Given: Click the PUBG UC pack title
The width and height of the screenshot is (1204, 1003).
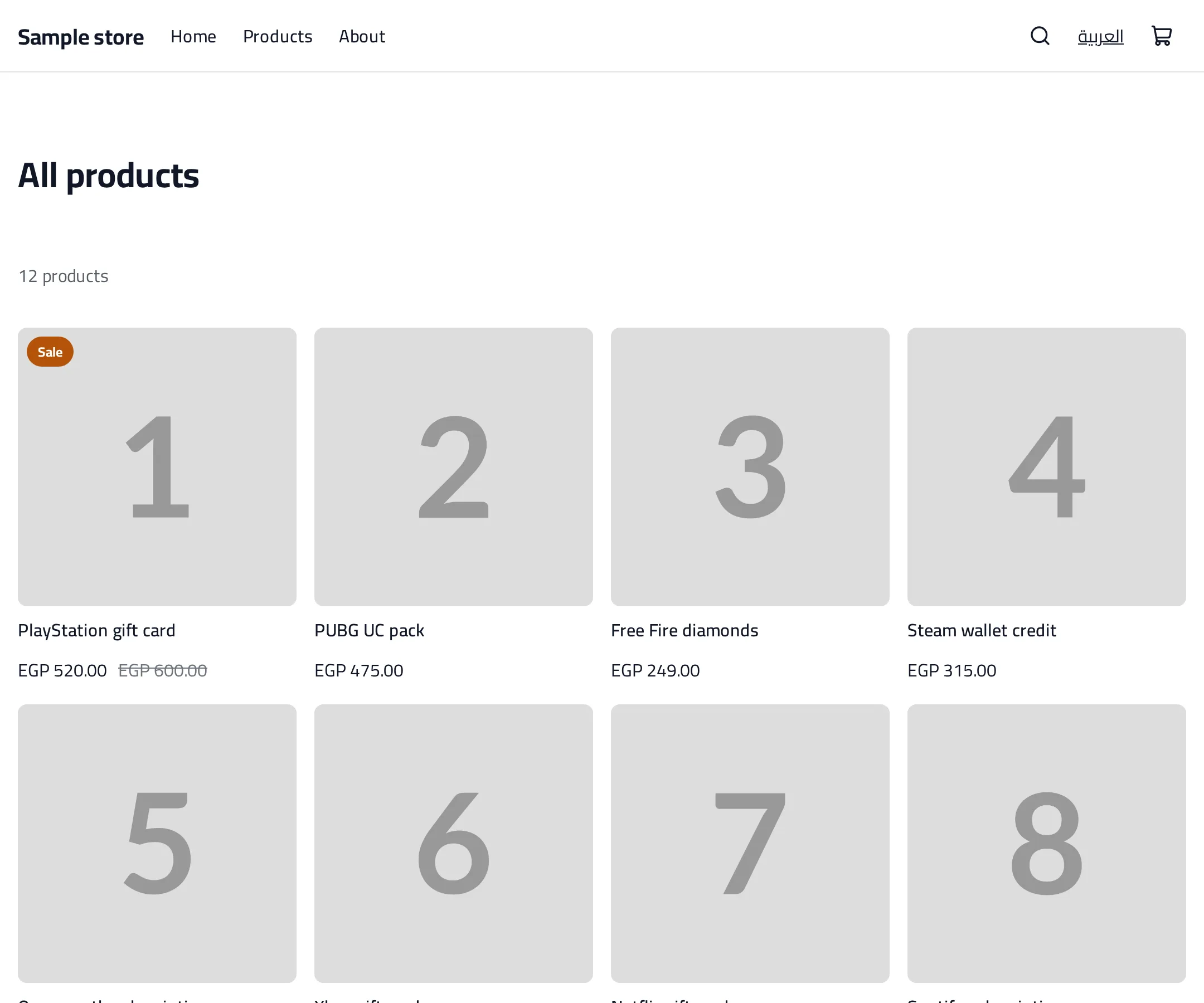Looking at the screenshot, I should (369, 630).
